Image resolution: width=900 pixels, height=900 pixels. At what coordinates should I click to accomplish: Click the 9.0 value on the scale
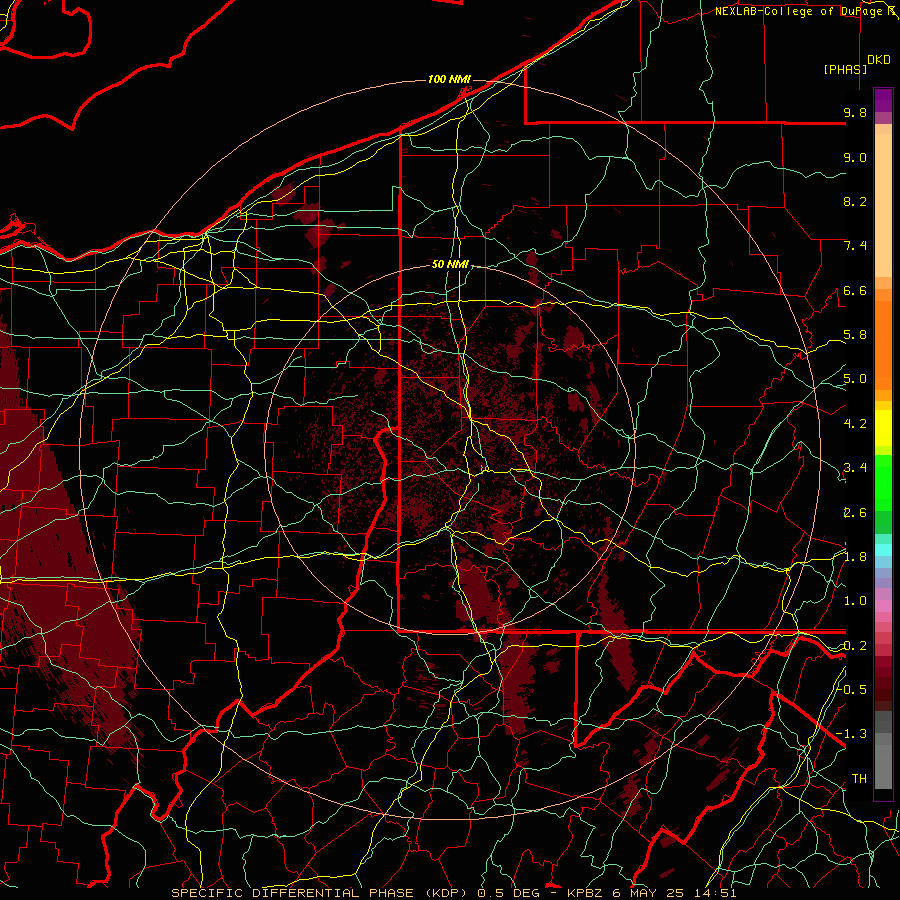tap(855, 157)
